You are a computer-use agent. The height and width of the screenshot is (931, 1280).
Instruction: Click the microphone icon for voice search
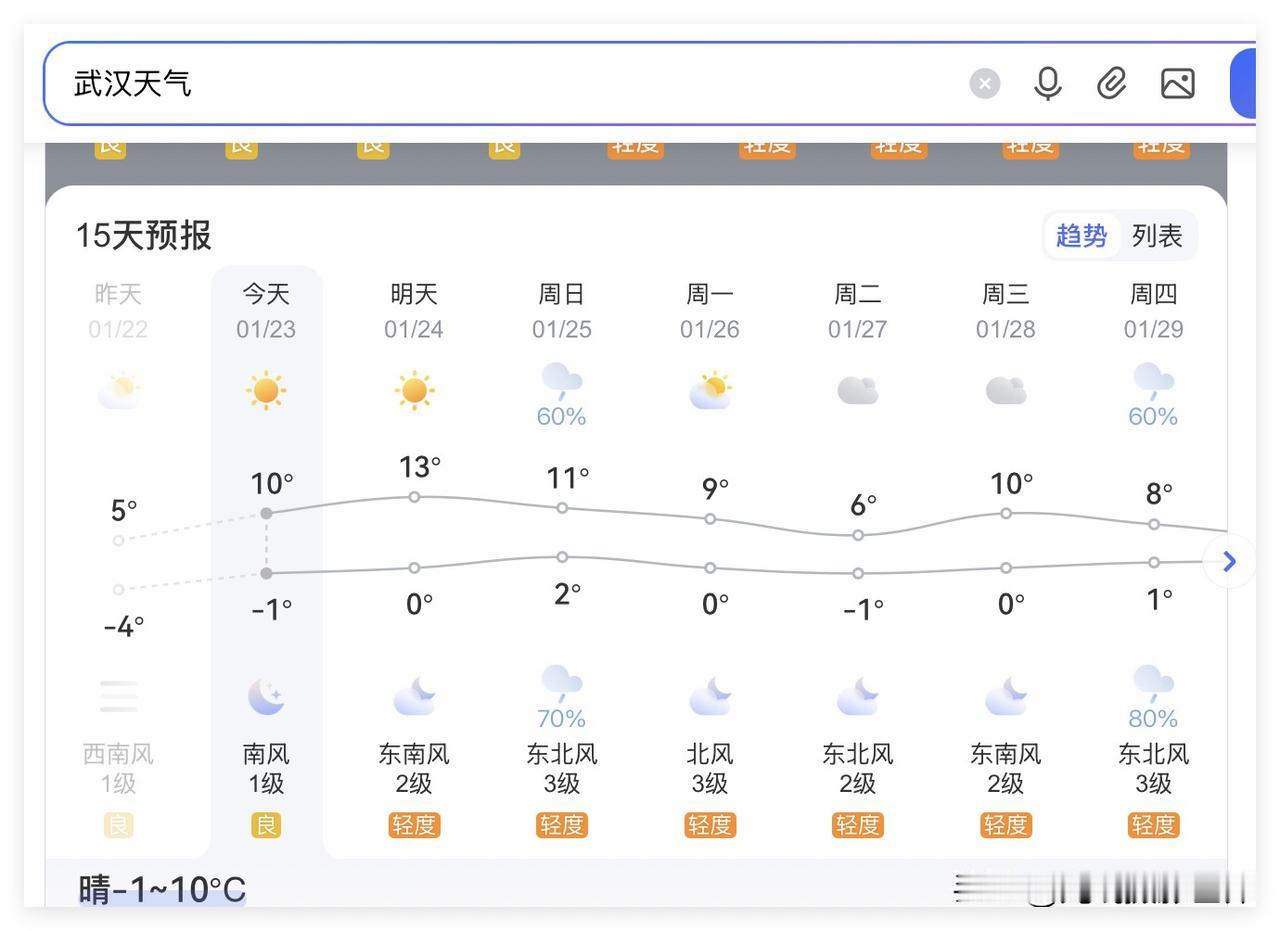click(1047, 84)
